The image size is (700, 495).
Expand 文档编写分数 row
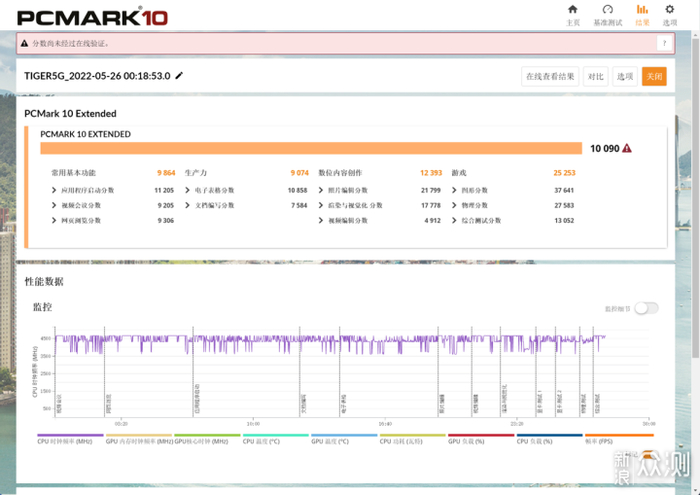[188, 205]
